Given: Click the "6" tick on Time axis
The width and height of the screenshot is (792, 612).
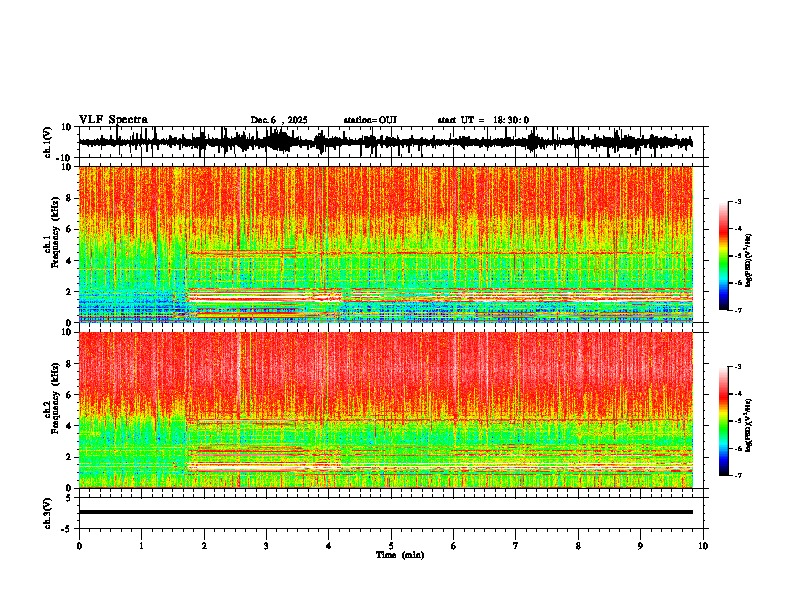Looking at the screenshot, I should click(x=453, y=546).
